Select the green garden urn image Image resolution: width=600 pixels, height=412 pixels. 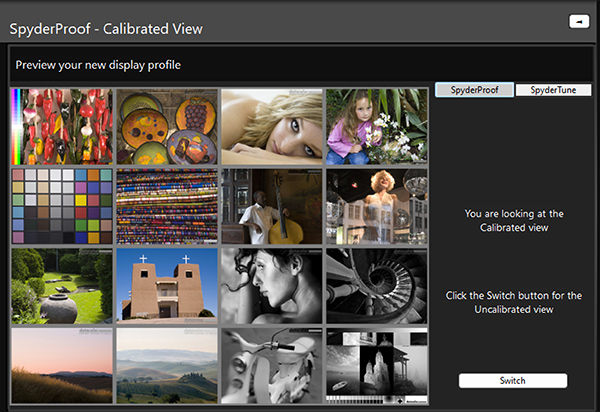point(61,286)
